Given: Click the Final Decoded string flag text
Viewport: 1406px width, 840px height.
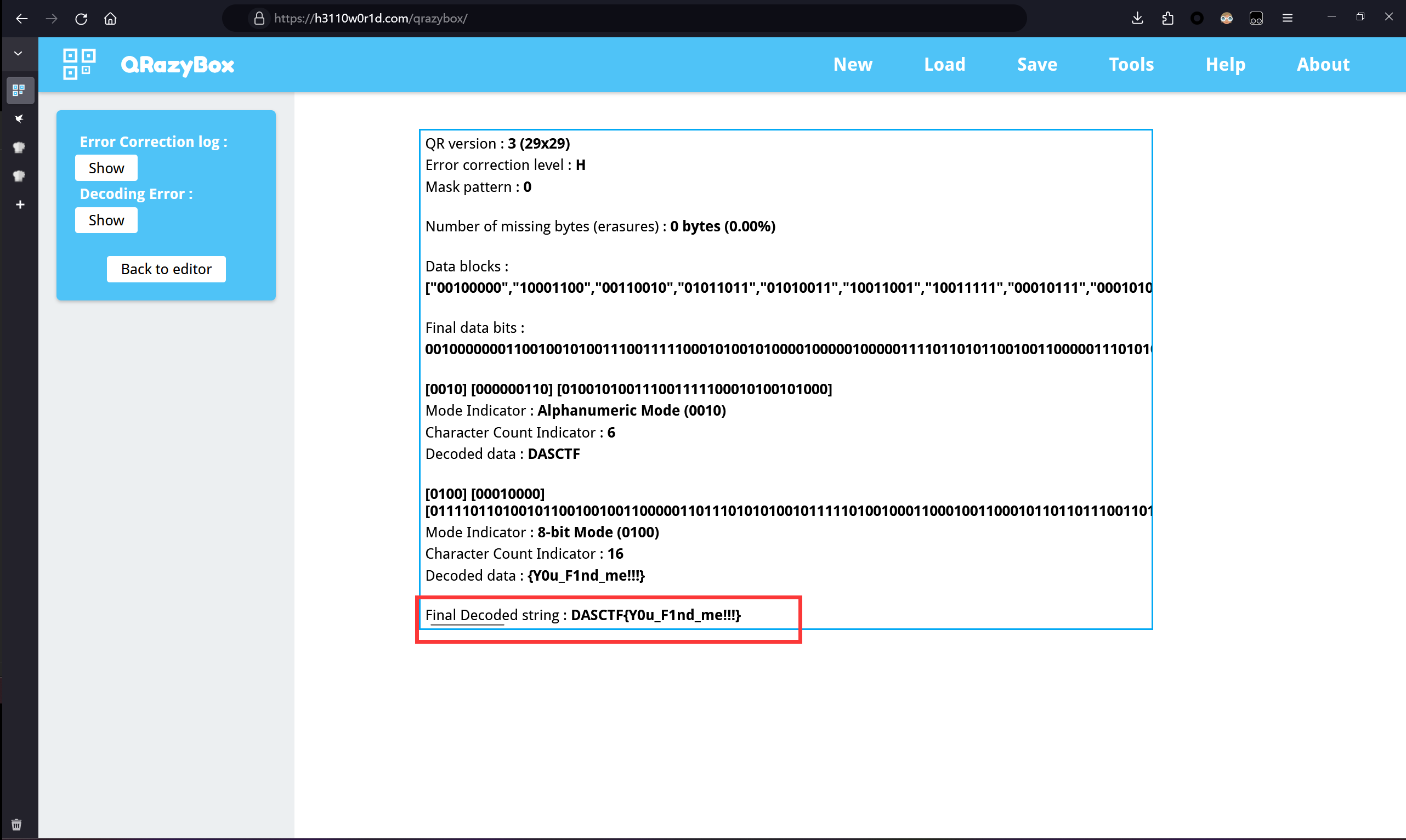Looking at the screenshot, I should pos(655,615).
